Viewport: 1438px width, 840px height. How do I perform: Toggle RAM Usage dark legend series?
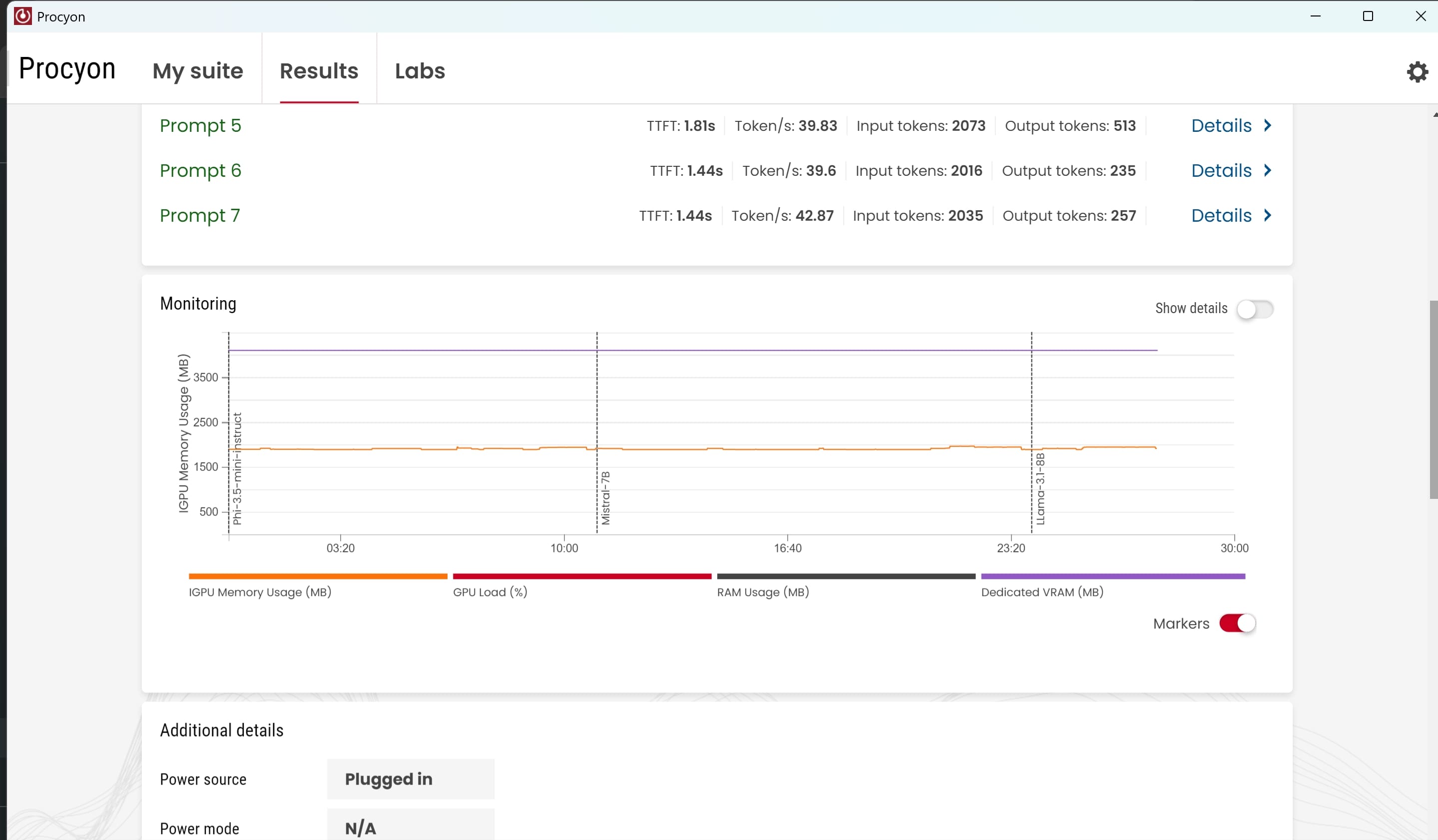tap(846, 577)
